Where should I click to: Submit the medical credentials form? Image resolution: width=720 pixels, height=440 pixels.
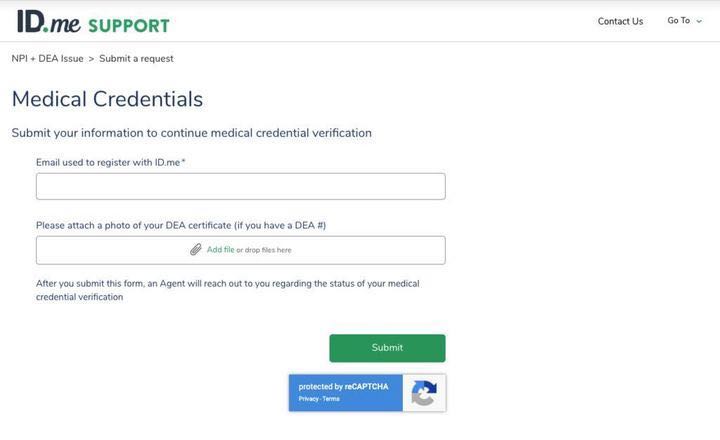(387, 348)
